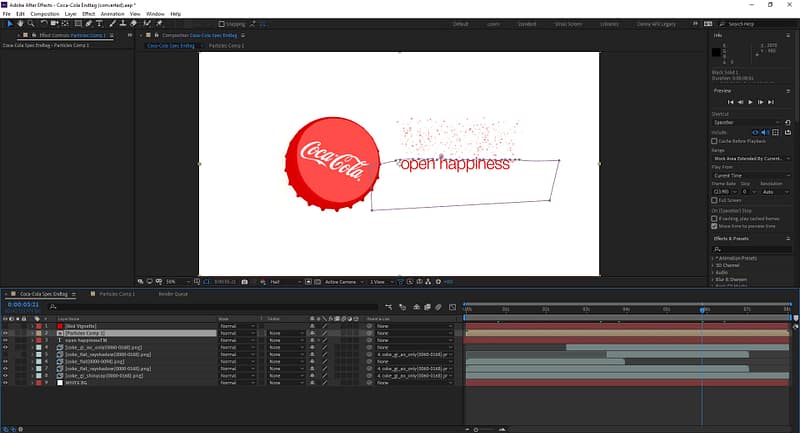Expand the Audio effects category
This screenshot has height=433, width=800.
713,272
